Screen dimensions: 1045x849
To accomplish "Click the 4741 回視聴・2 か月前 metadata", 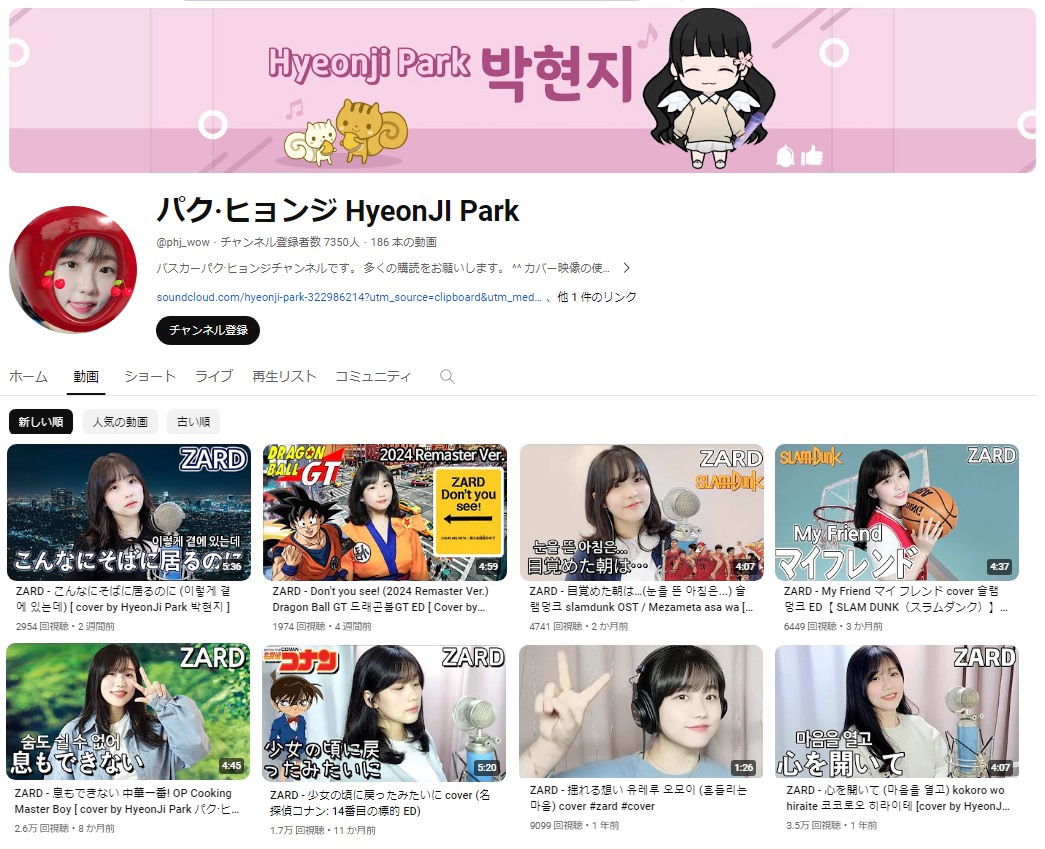I will point(578,626).
